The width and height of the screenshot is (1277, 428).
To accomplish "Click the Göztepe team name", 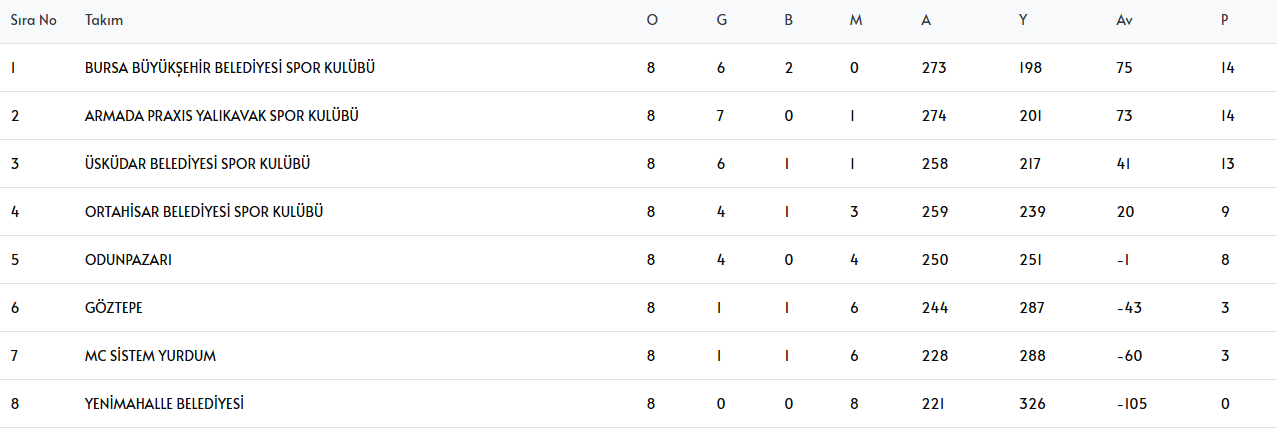I will (x=114, y=308).
